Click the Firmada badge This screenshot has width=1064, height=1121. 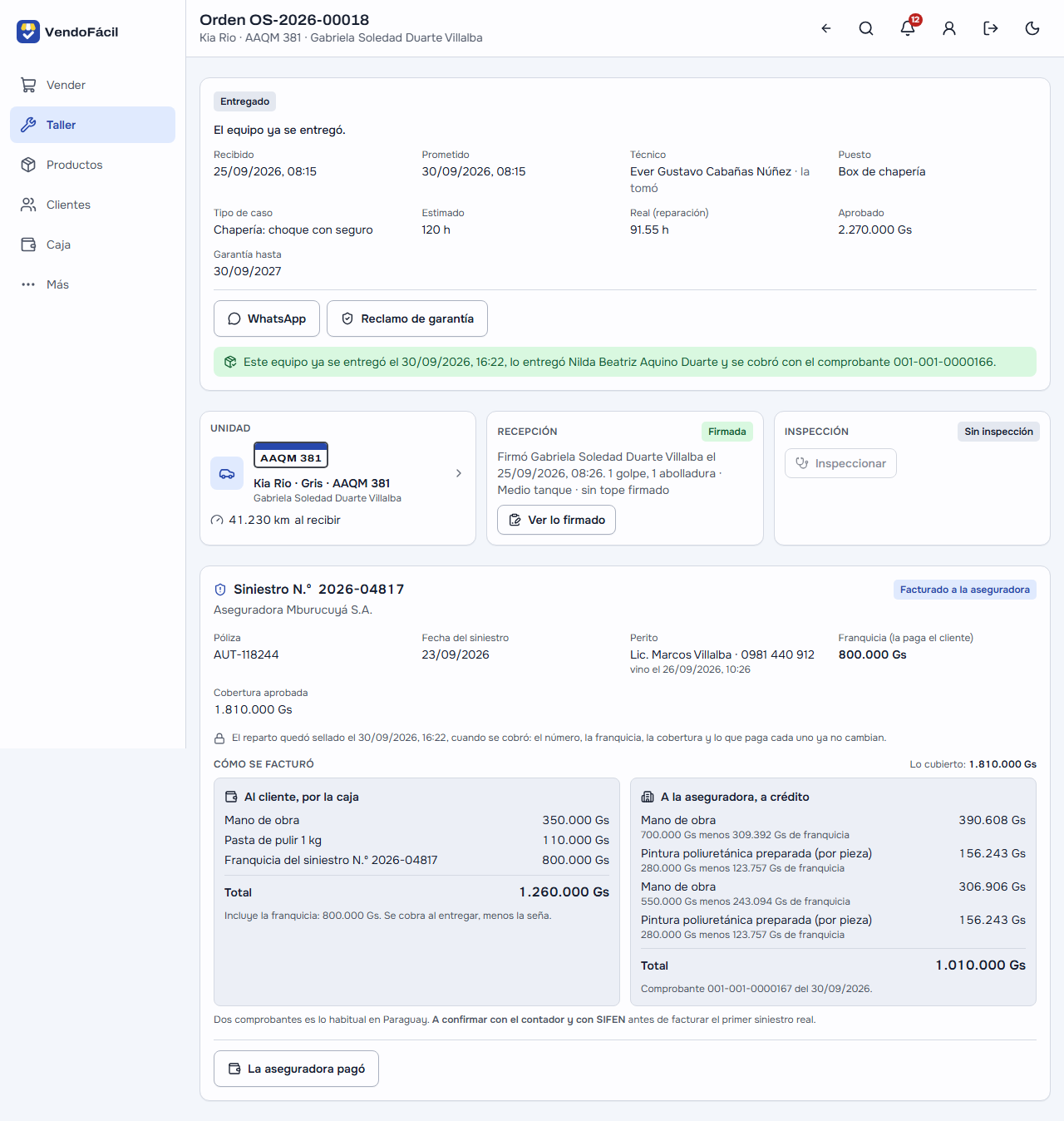pos(727,432)
